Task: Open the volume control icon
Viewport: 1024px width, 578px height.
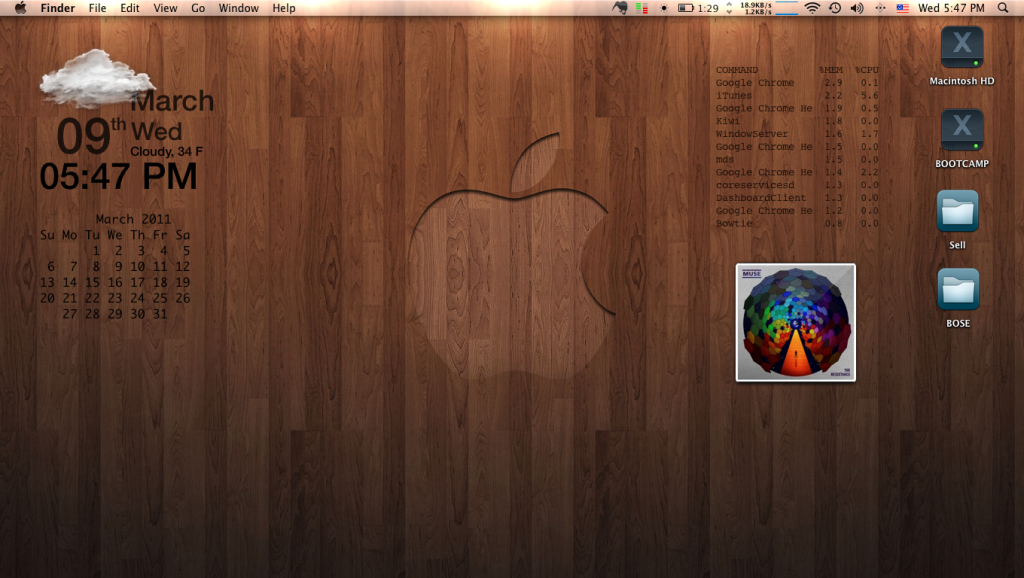Action: [x=857, y=8]
